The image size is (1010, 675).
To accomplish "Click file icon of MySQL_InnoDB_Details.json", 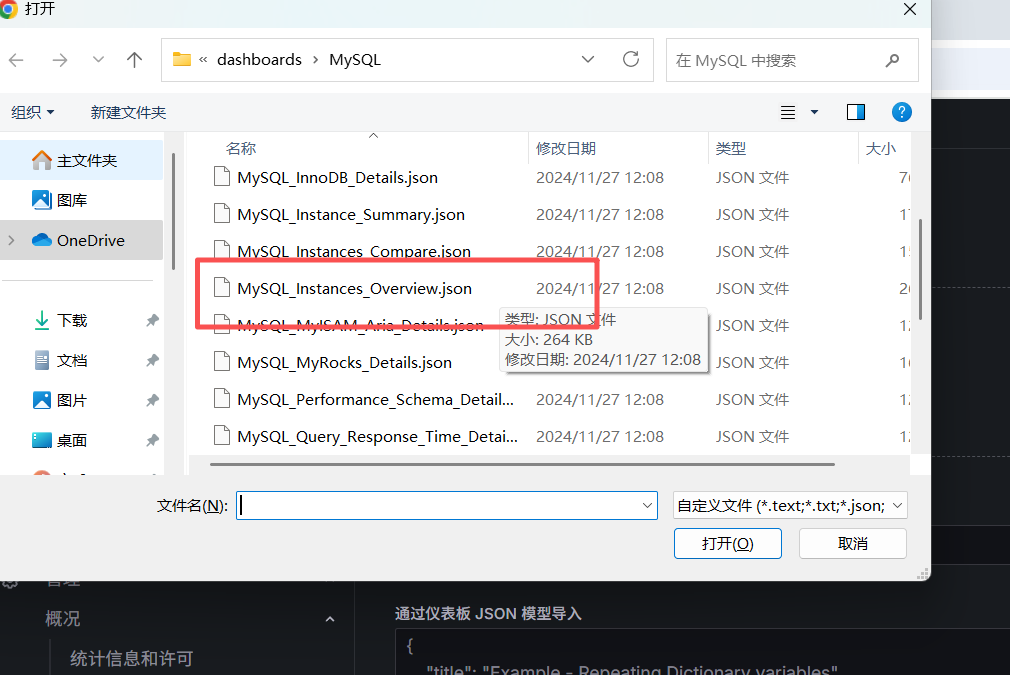I will coord(222,176).
